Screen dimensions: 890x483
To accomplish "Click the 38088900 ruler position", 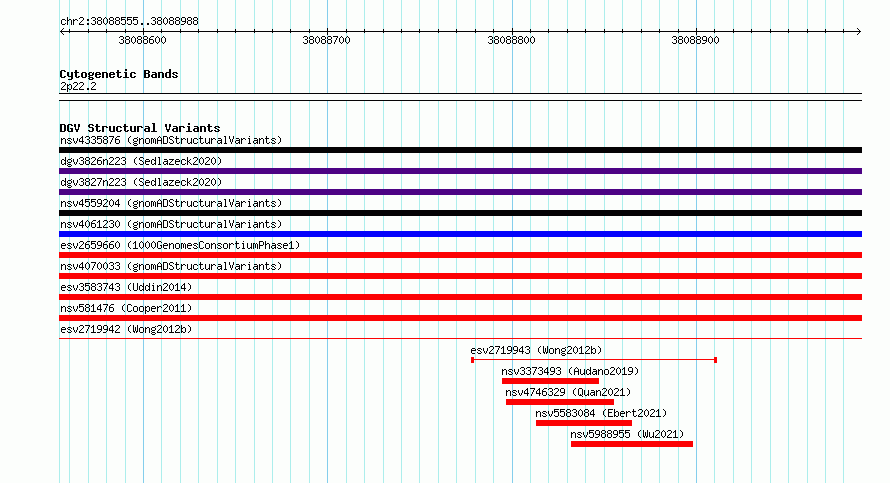I will pyautogui.click(x=695, y=40).
